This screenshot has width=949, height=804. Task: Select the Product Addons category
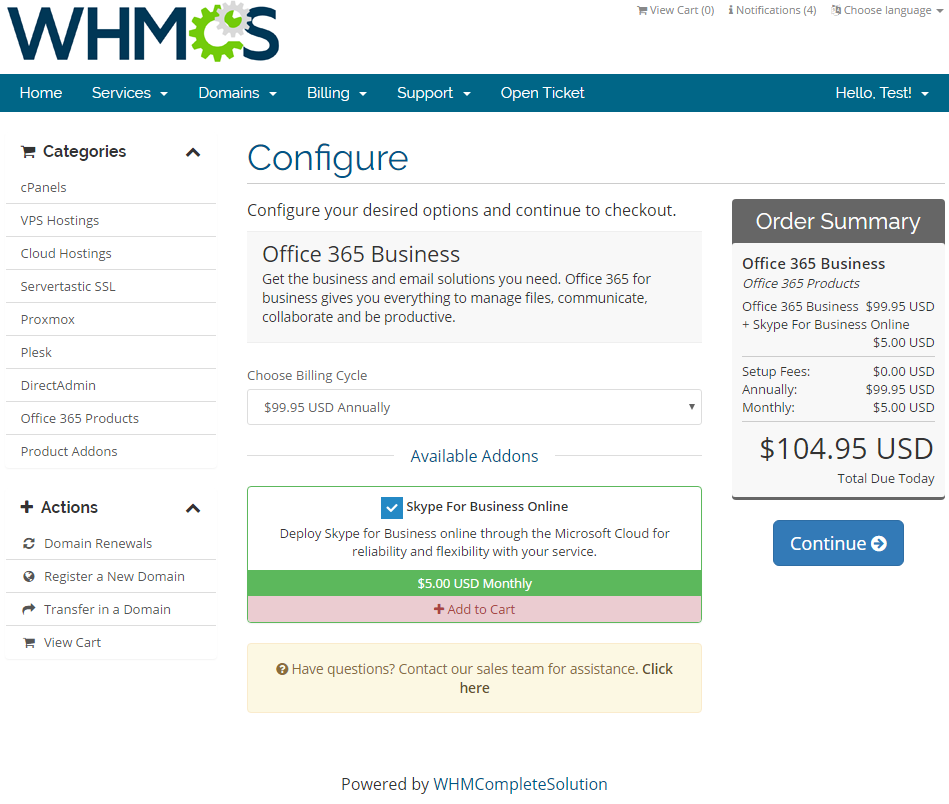pyautogui.click(x=111, y=451)
